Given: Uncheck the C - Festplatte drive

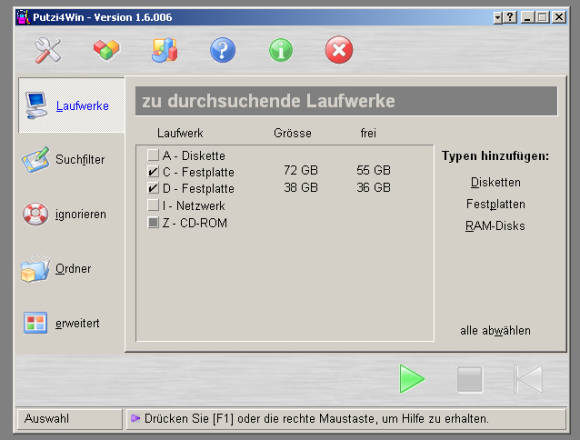Looking at the screenshot, I should [x=153, y=172].
